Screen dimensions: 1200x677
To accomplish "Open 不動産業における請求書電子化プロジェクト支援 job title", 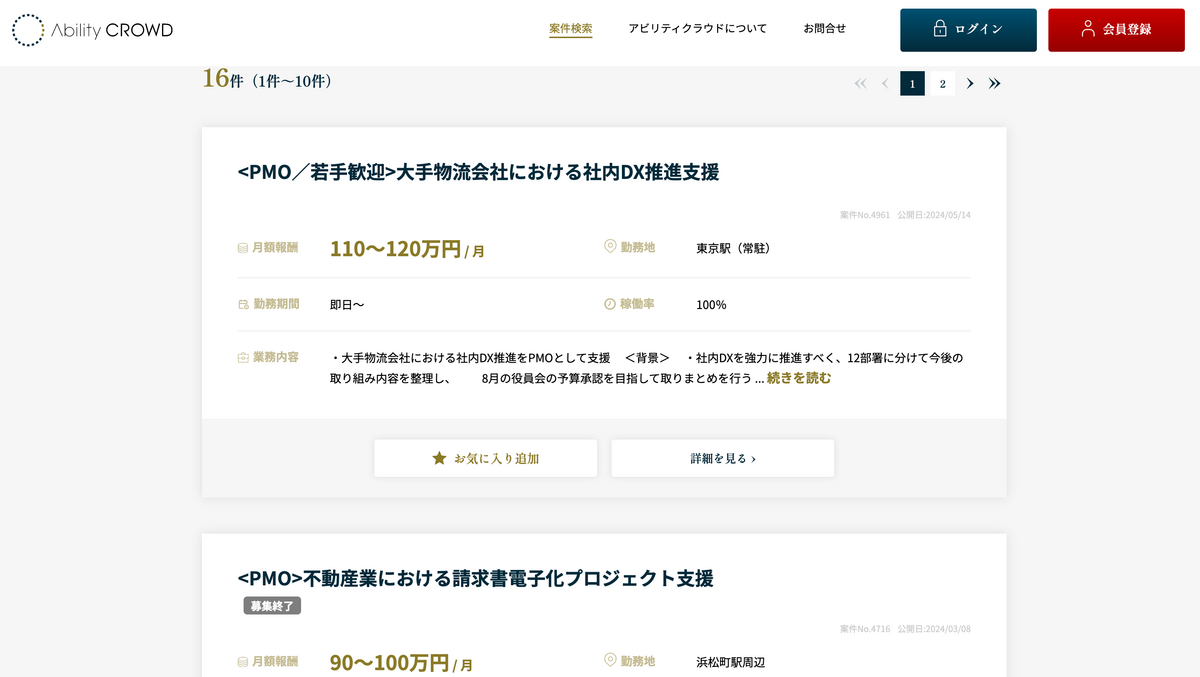I will [x=476, y=578].
